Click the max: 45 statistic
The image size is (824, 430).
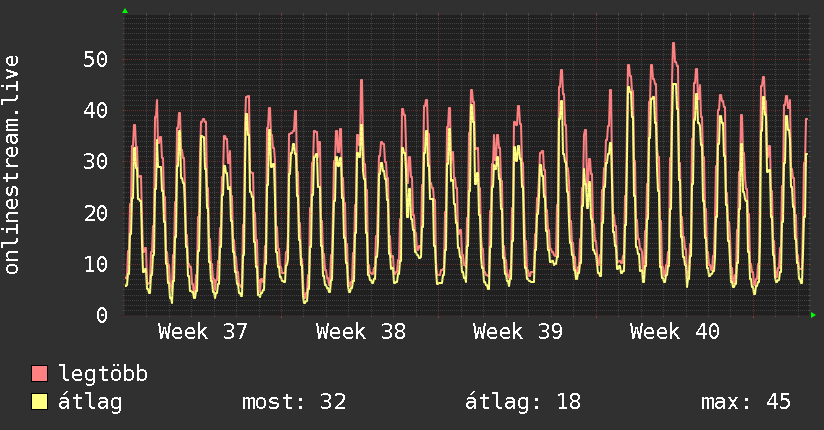746,402
